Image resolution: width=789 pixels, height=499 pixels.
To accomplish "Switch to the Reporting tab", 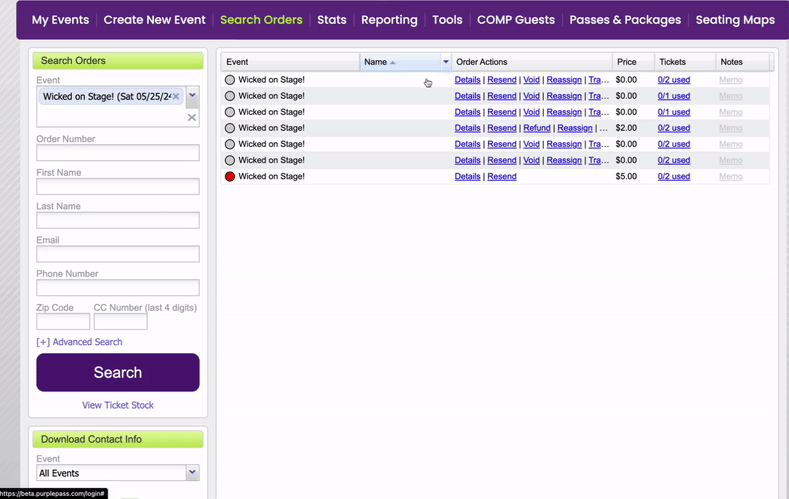I will (389, 20).
